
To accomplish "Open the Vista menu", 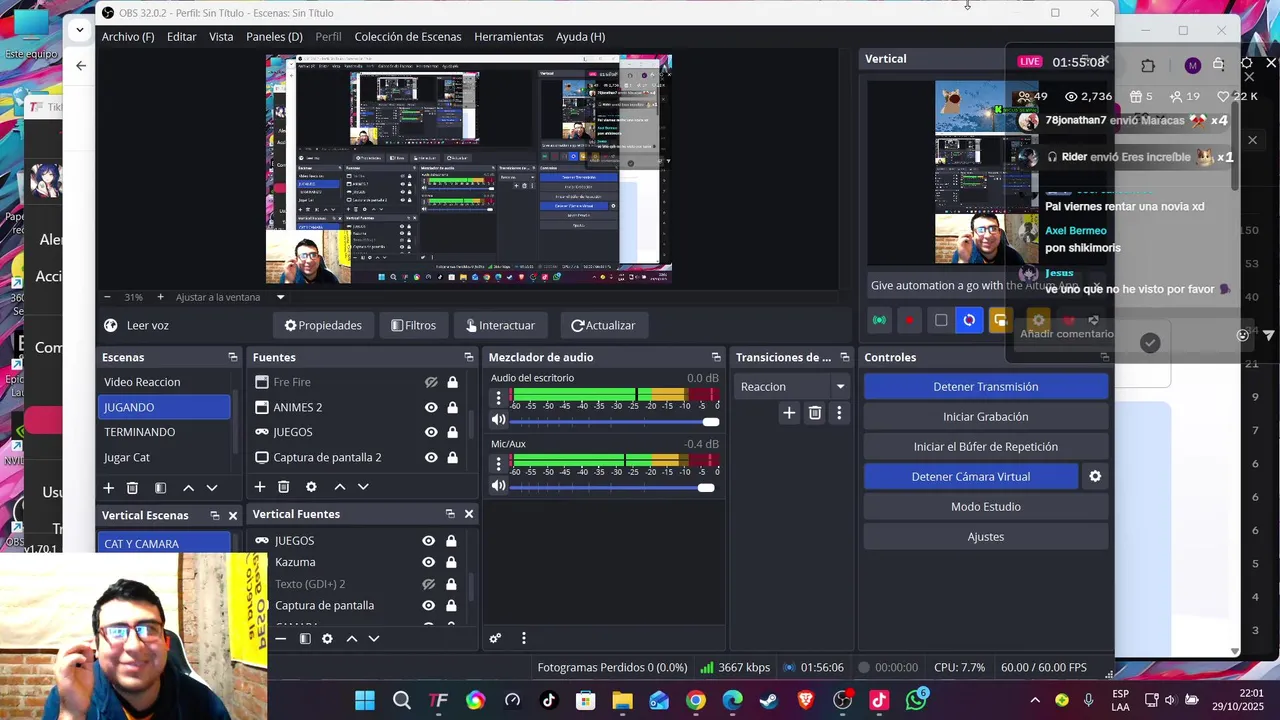I will (221, 37).
